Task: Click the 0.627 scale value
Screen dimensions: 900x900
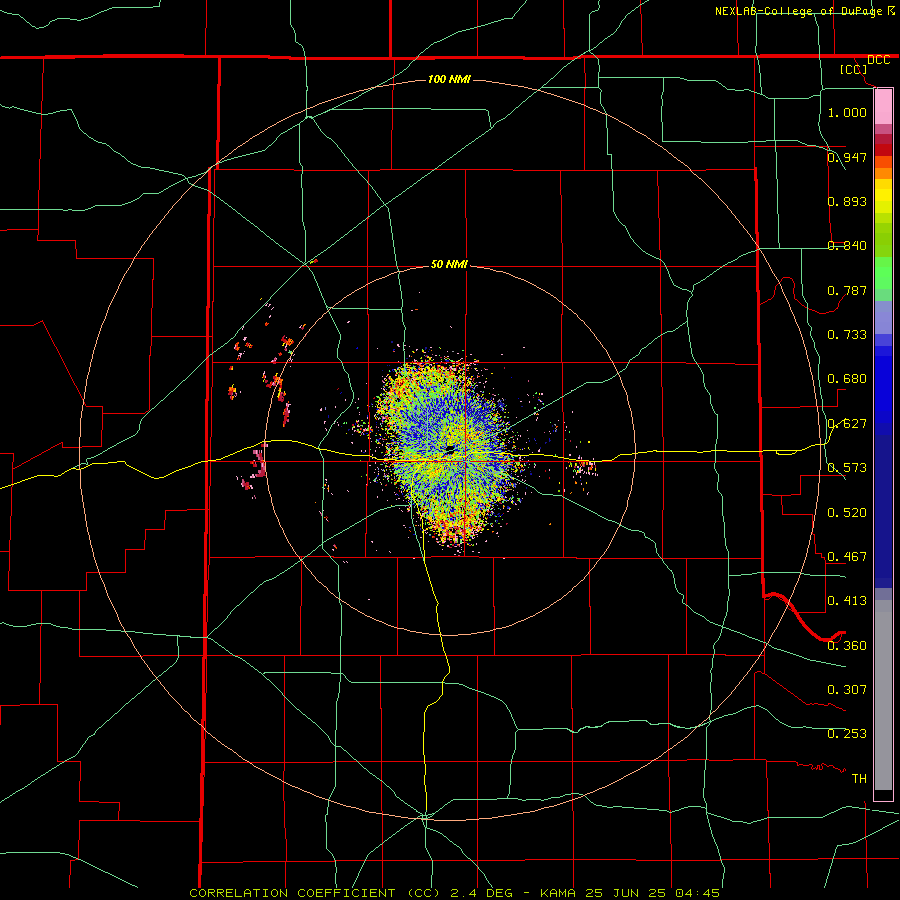Action: pos(847,424)
